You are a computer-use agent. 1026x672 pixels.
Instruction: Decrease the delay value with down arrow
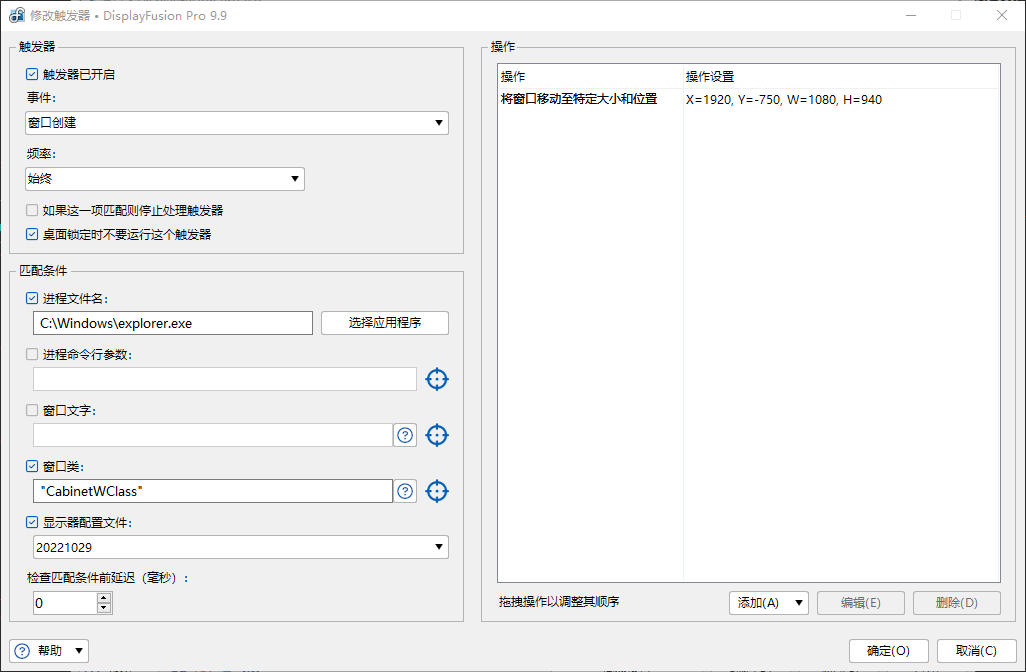pos(103,608)
